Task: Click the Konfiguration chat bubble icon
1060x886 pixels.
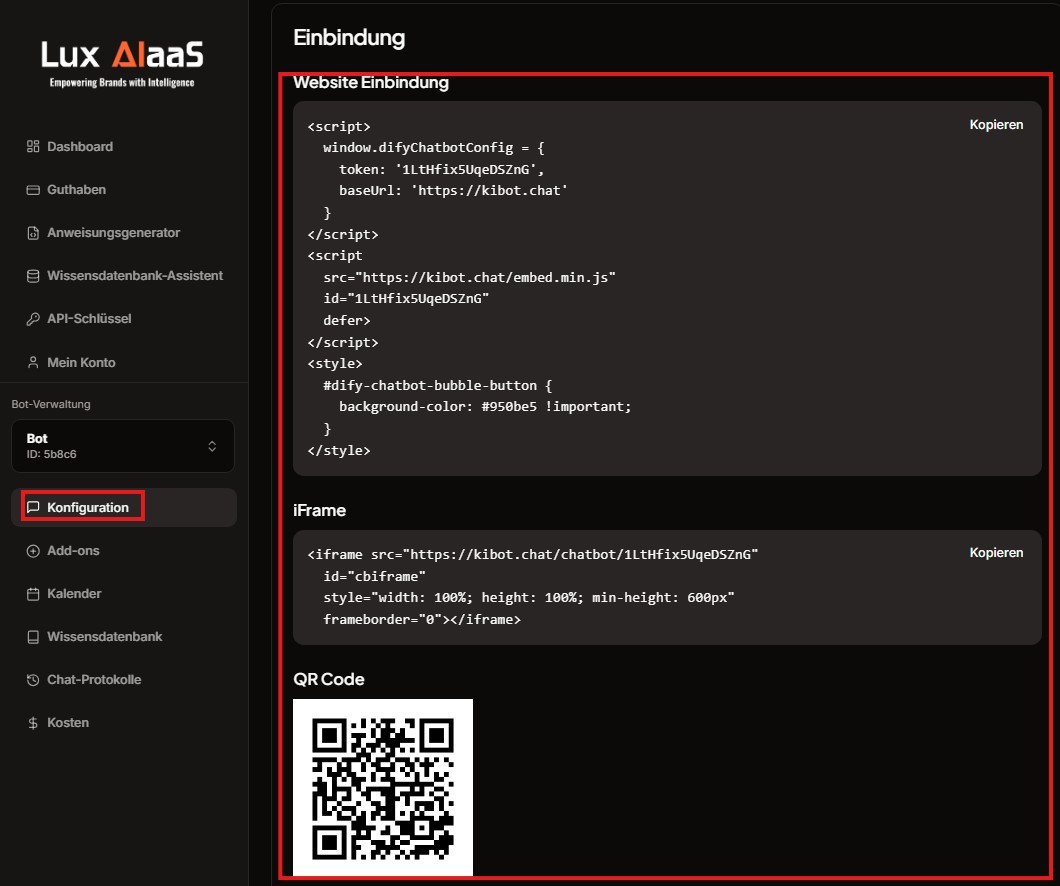Action: click(x=32, y=507)
